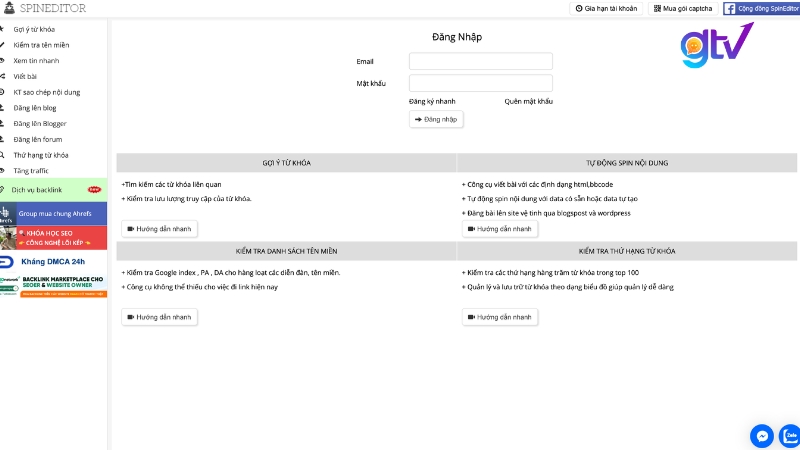Click text Kiểm tra lưu lượng truy cập

pos(186,198)
